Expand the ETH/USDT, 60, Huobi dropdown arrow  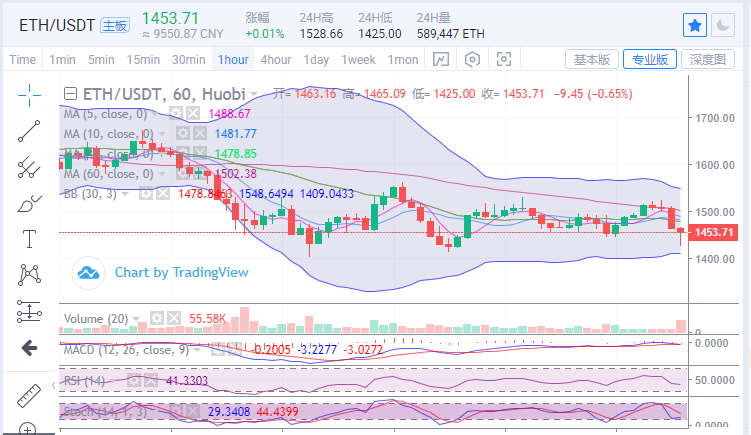[x=254, y=94]
